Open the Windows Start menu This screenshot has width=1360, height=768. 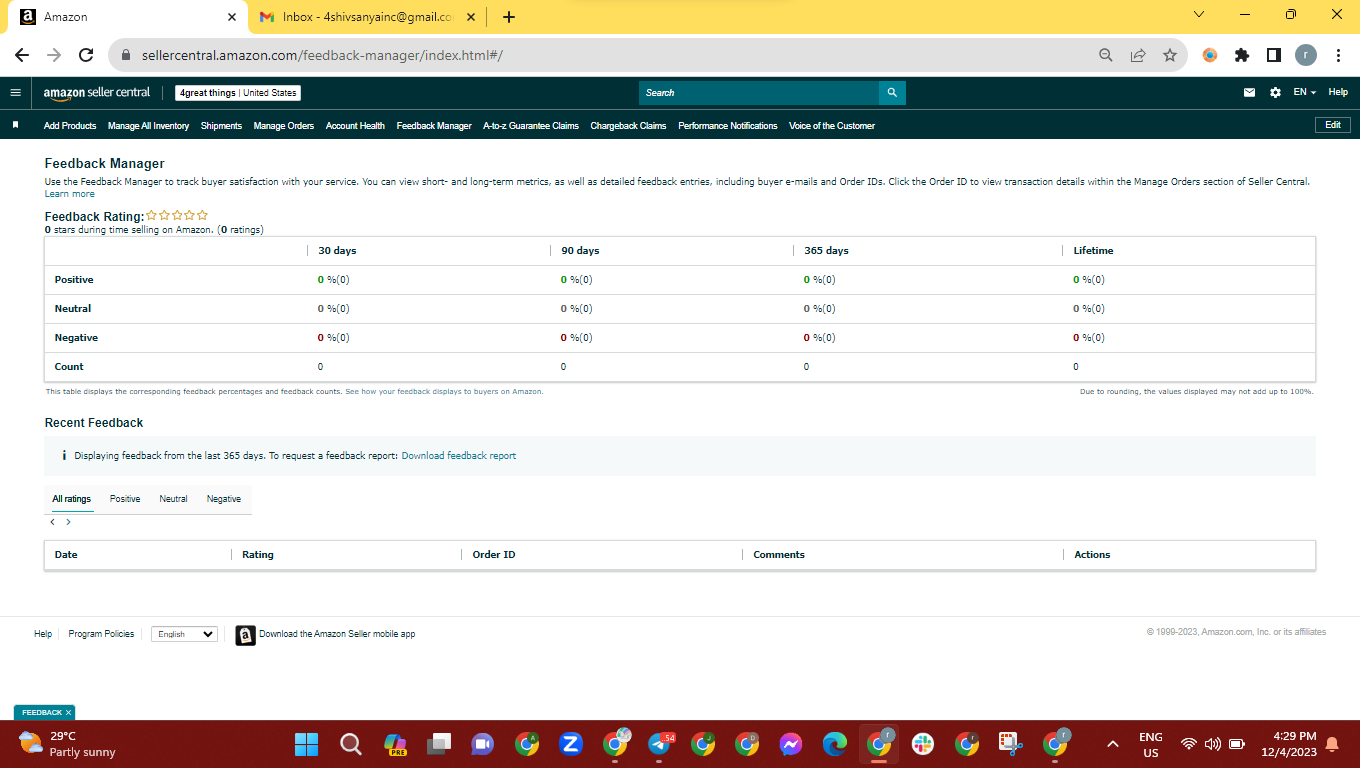(306, 744)
